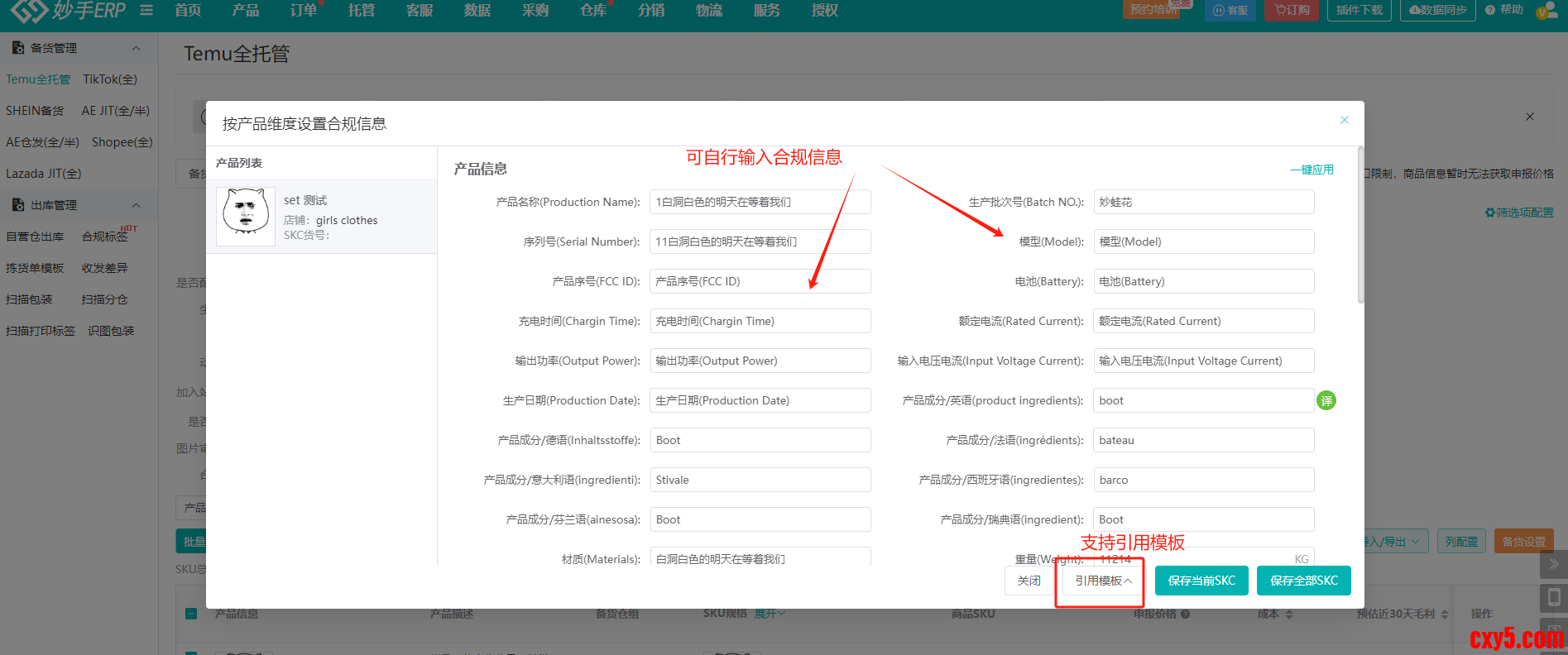Open the 订单 menu
This screenshot has height=655, width=1568.
[x=304, y=10]
